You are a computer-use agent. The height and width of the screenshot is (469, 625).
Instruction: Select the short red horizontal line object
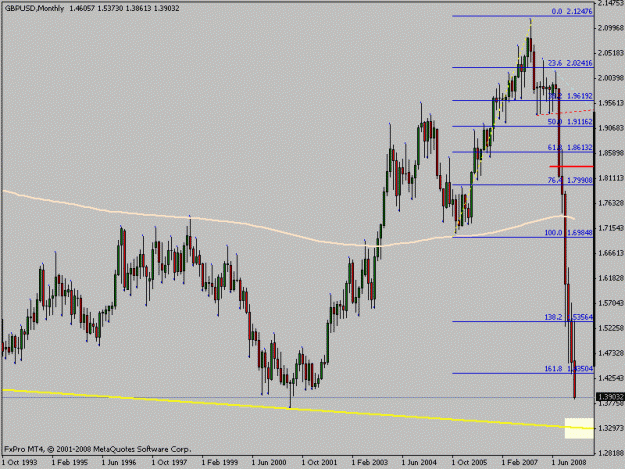click(571, 166)
